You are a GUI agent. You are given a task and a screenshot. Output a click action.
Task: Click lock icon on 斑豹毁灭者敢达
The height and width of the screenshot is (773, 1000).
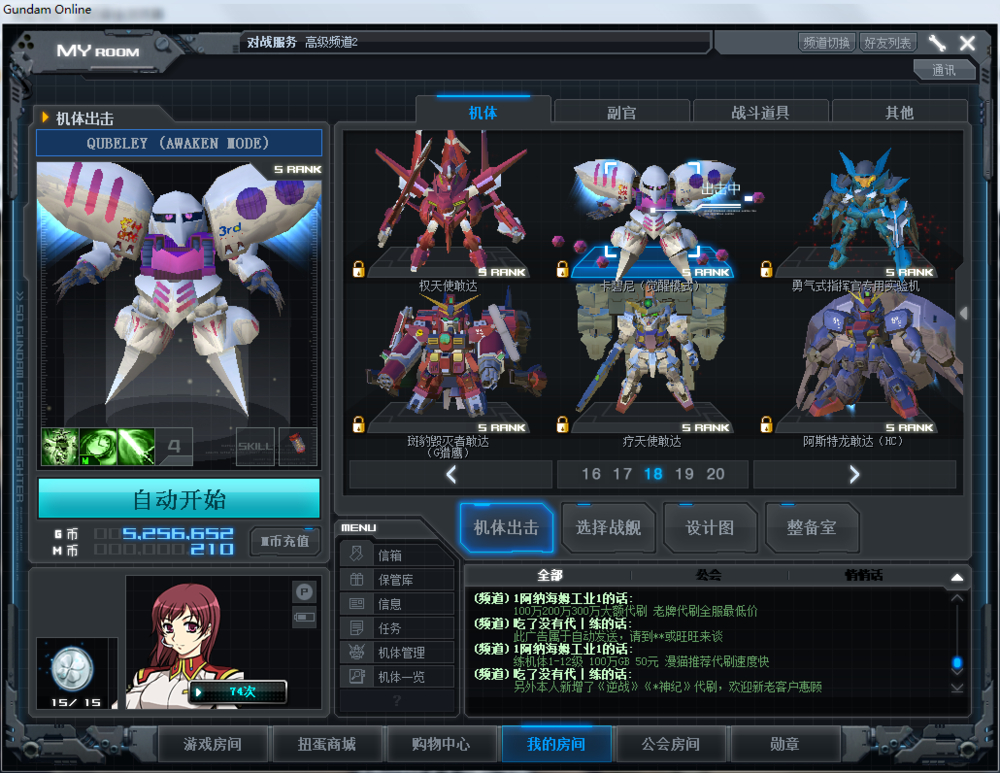point(359,424)
